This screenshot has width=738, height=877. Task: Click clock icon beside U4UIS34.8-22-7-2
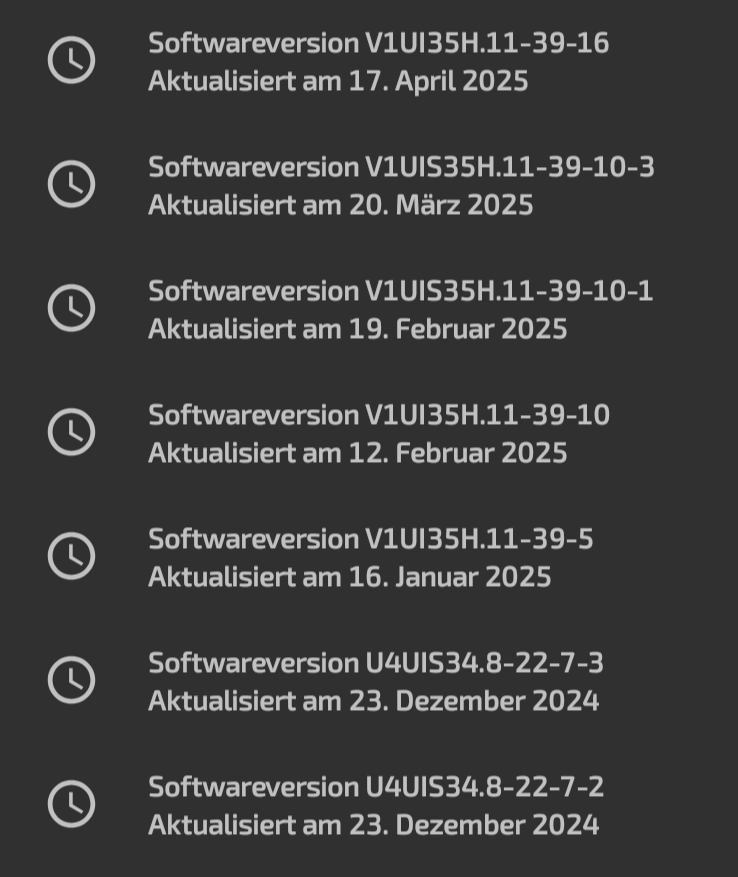coord(71,805)
